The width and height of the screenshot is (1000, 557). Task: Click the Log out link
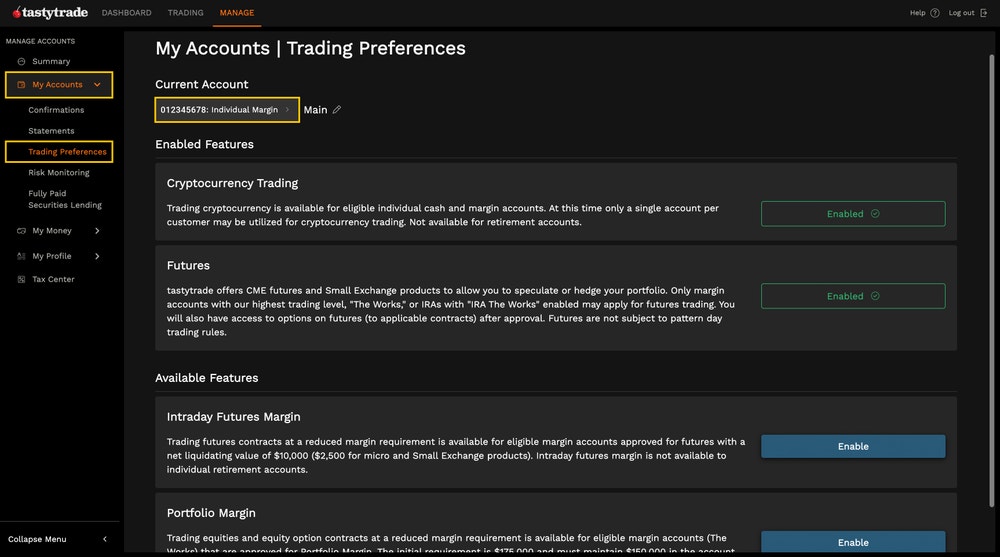click(x=961, y=13)
